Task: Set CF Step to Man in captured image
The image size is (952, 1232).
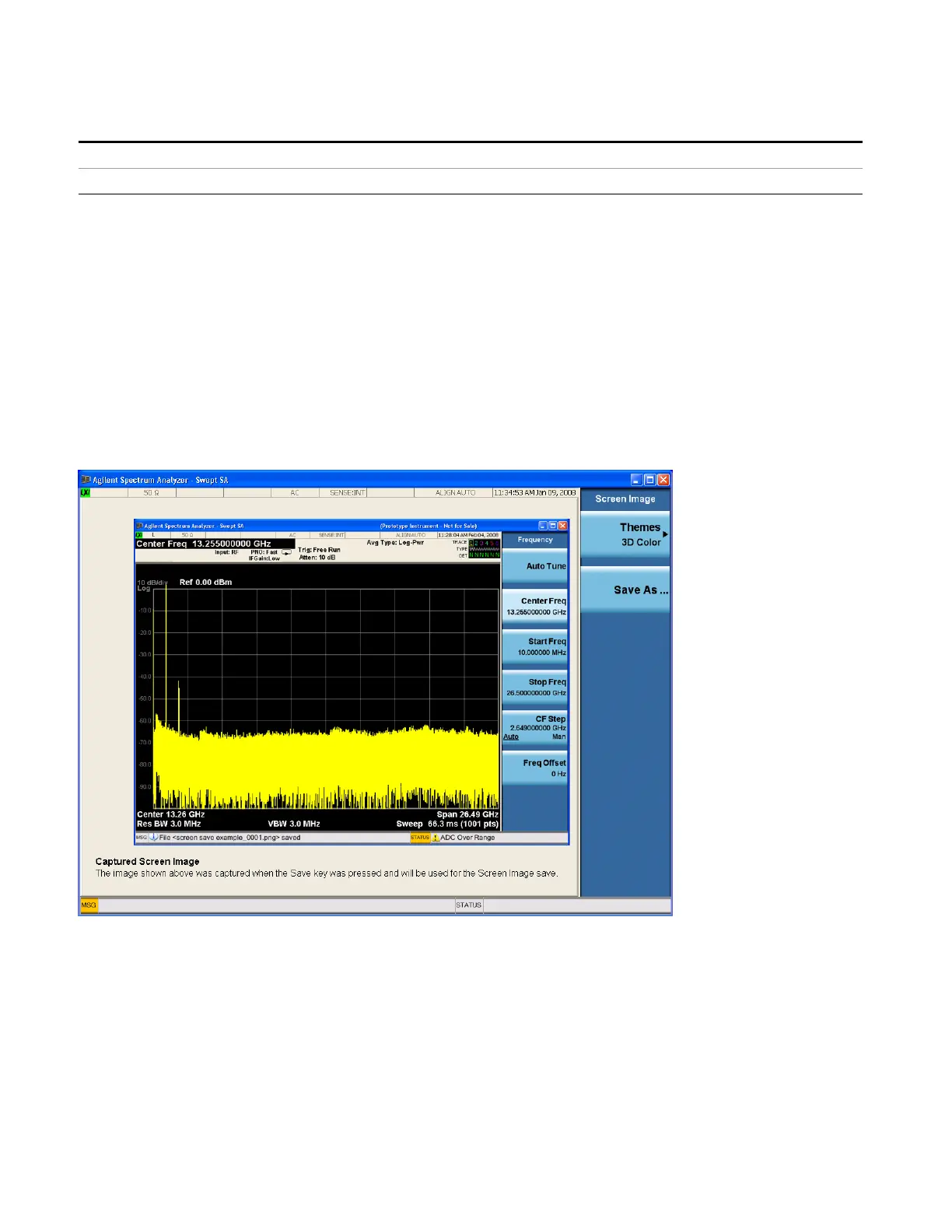Action: click(559, 737)
